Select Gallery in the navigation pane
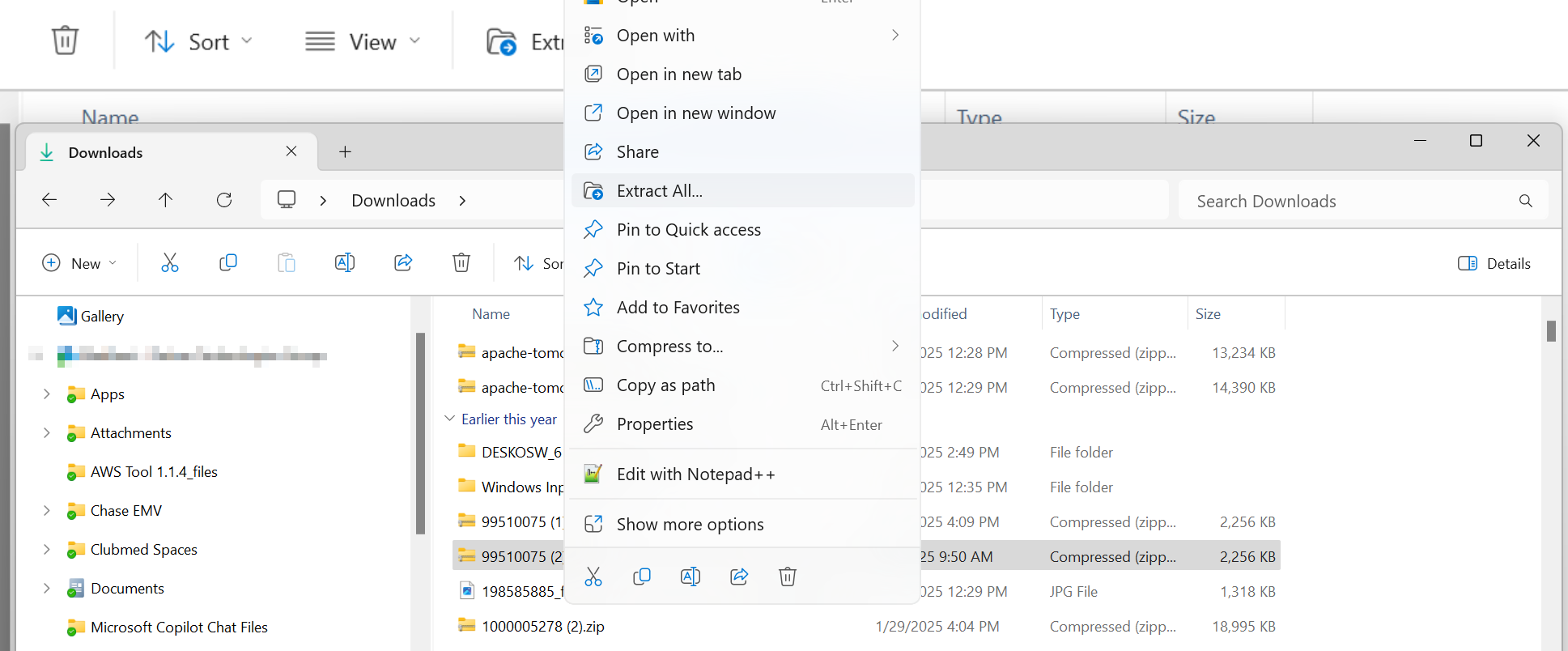 coord(91,316)
